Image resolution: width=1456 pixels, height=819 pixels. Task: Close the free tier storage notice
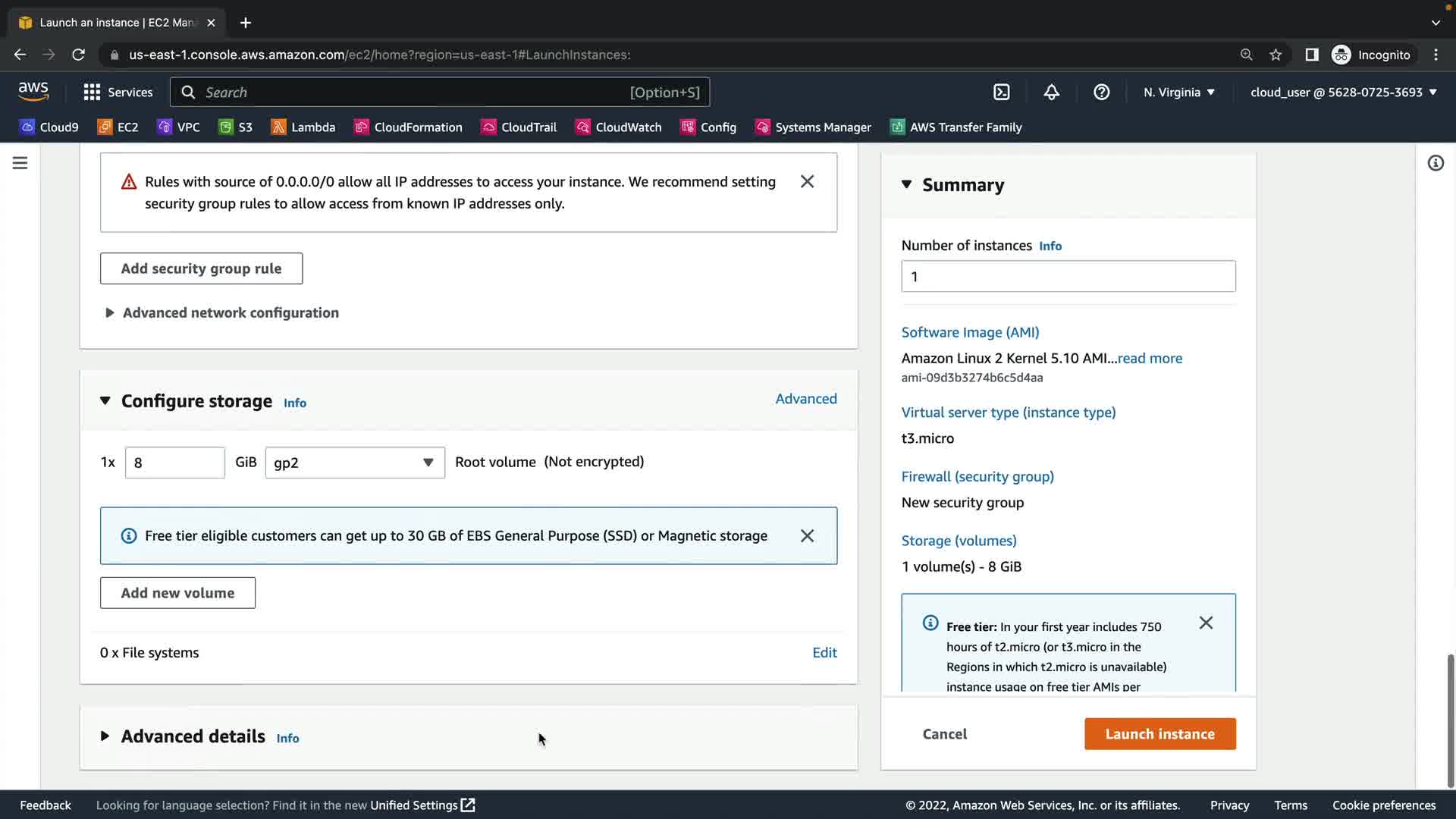807,536
